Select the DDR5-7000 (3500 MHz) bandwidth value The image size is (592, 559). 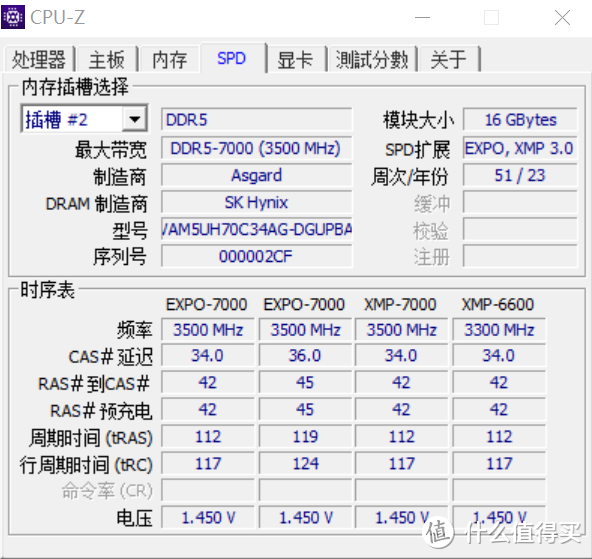[x=256, y=148]
